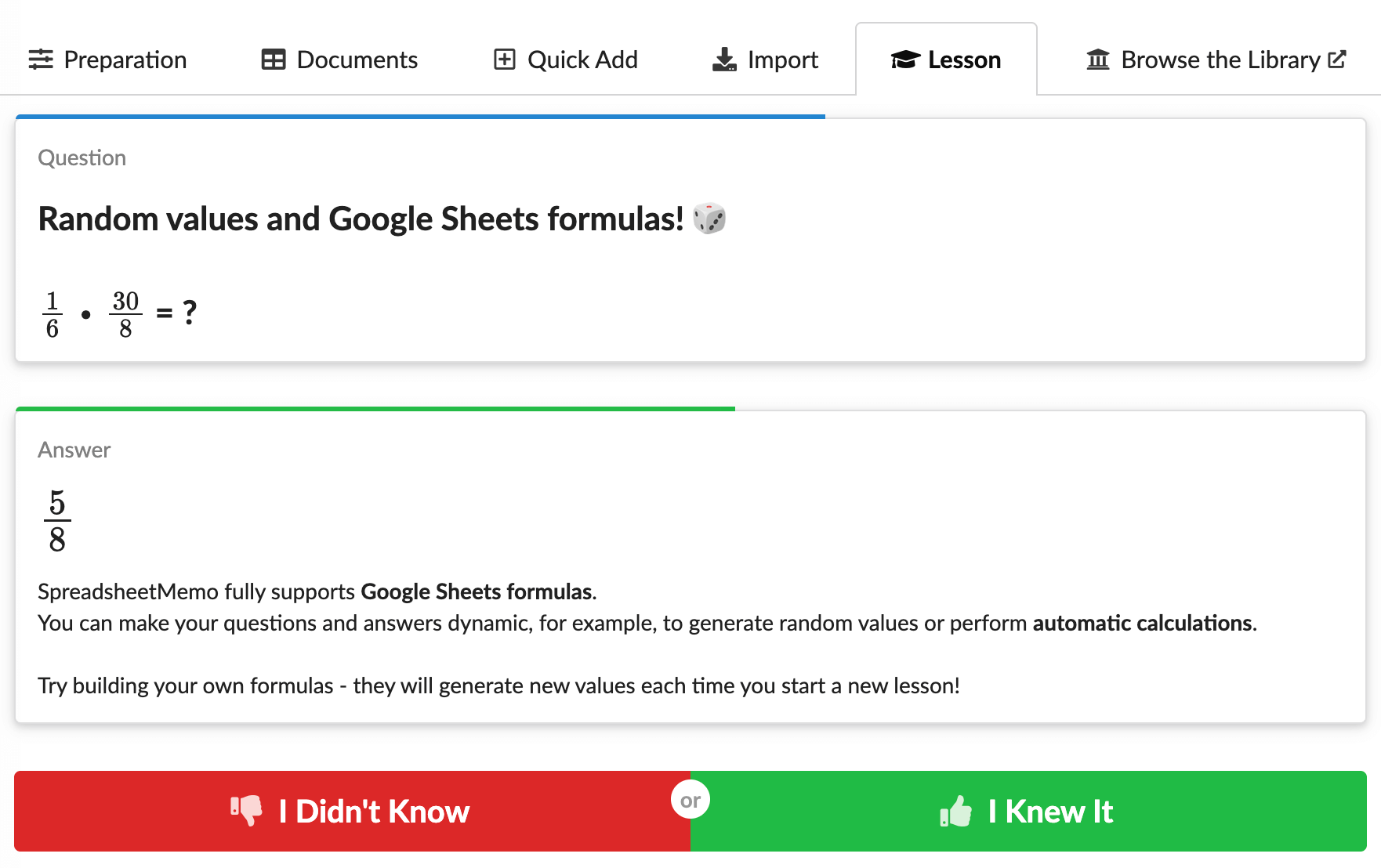1381x868 pixels.
Task: Select the Import tab
Action: point(764,60)
